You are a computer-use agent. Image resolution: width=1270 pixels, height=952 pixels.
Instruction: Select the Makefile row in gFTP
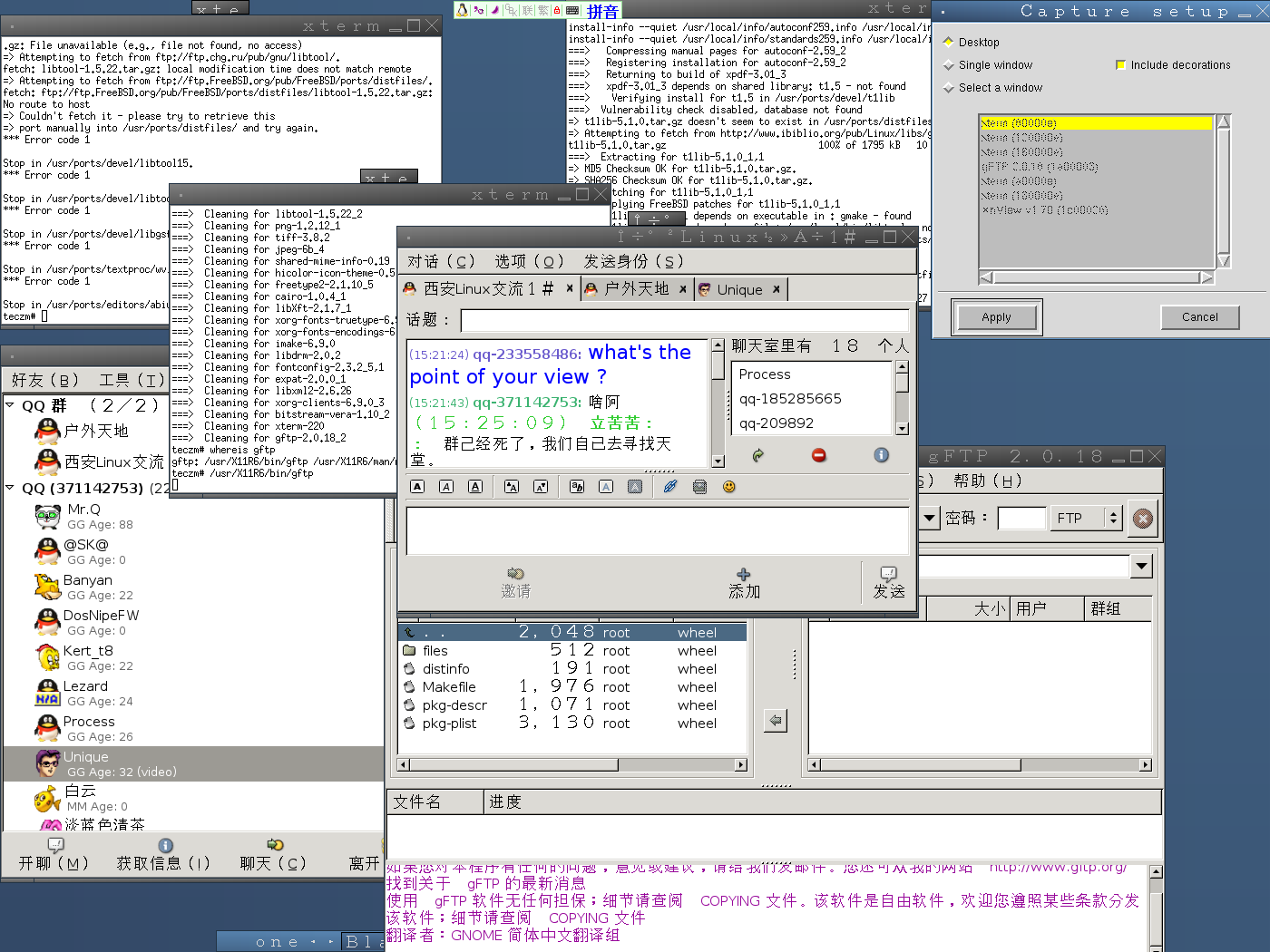(x=571, y=686)
